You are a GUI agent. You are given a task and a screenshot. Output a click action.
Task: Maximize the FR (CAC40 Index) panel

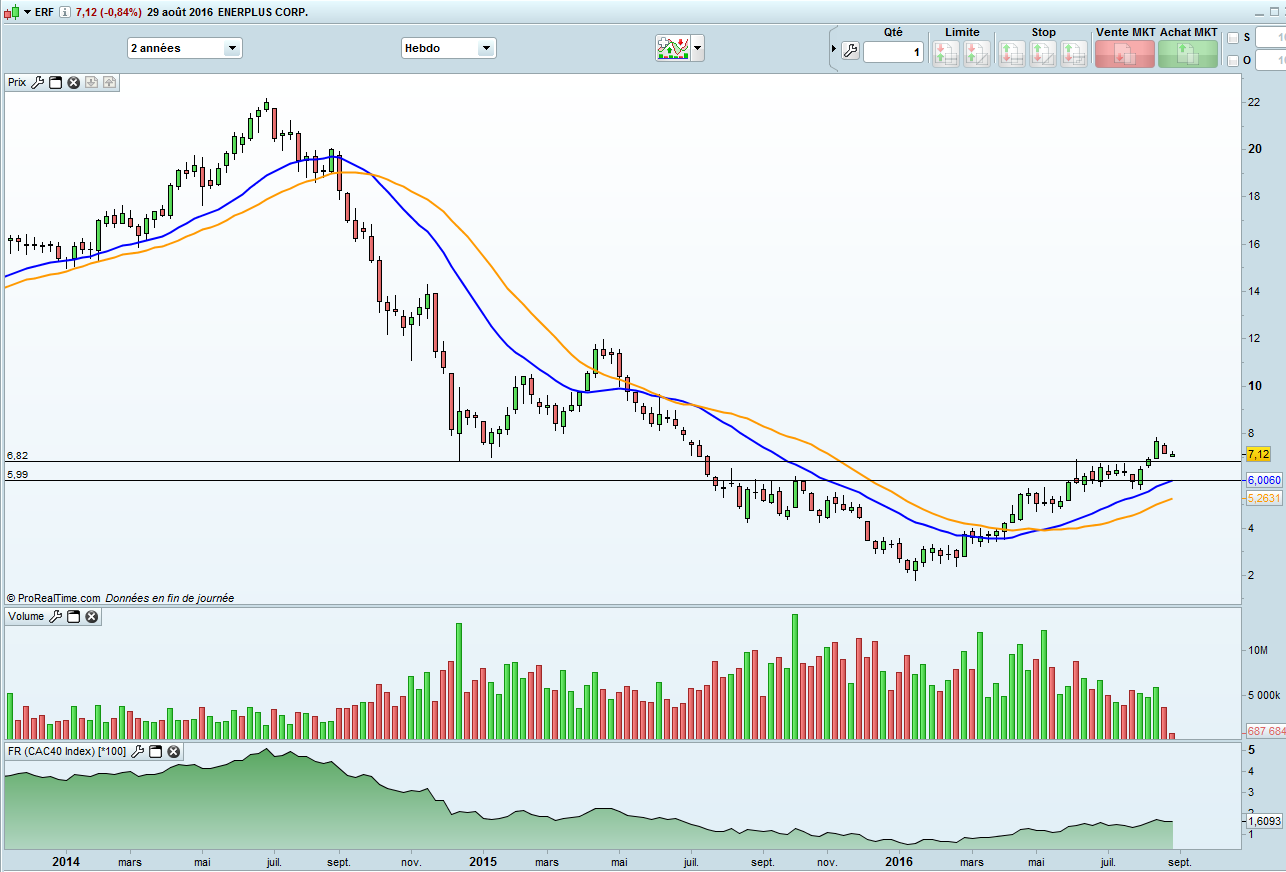click(x=156, y=751)
